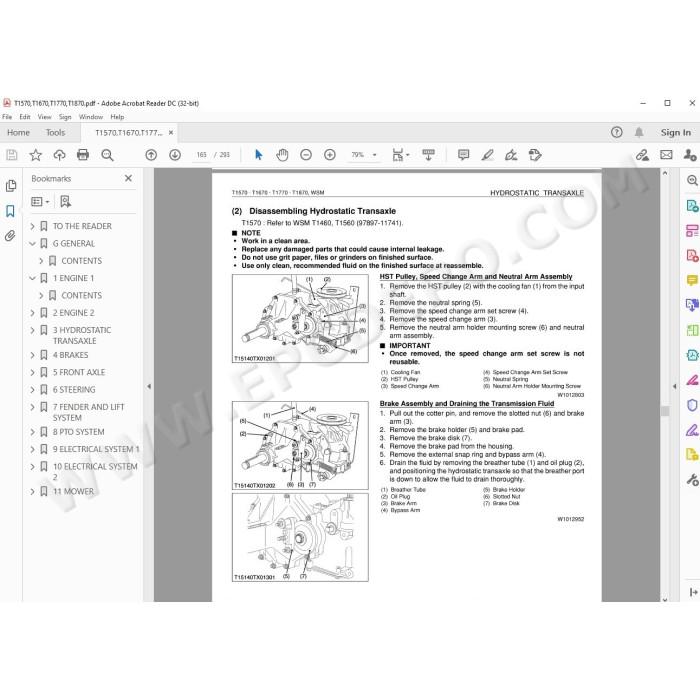Click the upload to cloud icon

59,155
